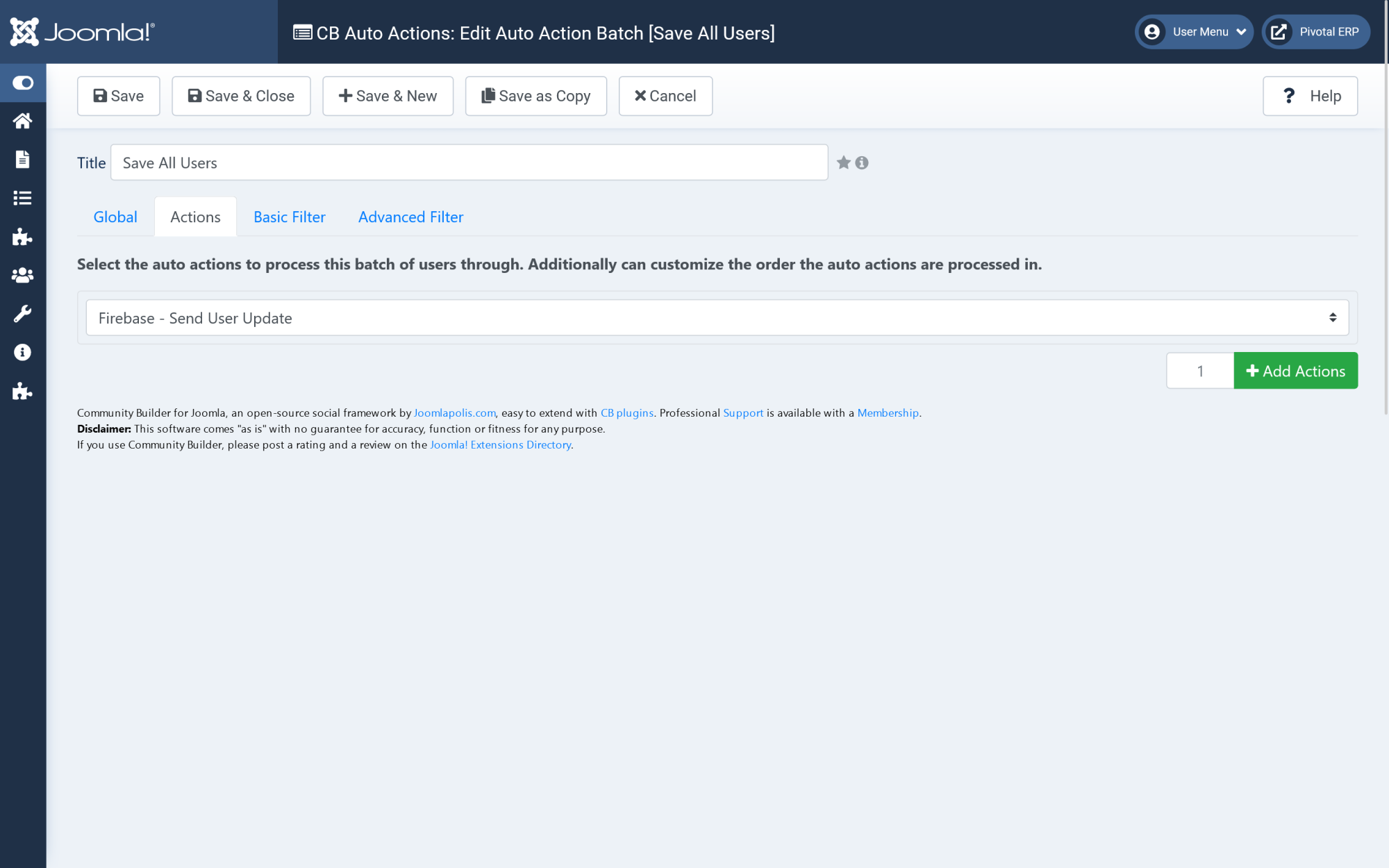Click the list icon before page title
The height and width of the screenshot is (868, 1389).
(302, 33)
